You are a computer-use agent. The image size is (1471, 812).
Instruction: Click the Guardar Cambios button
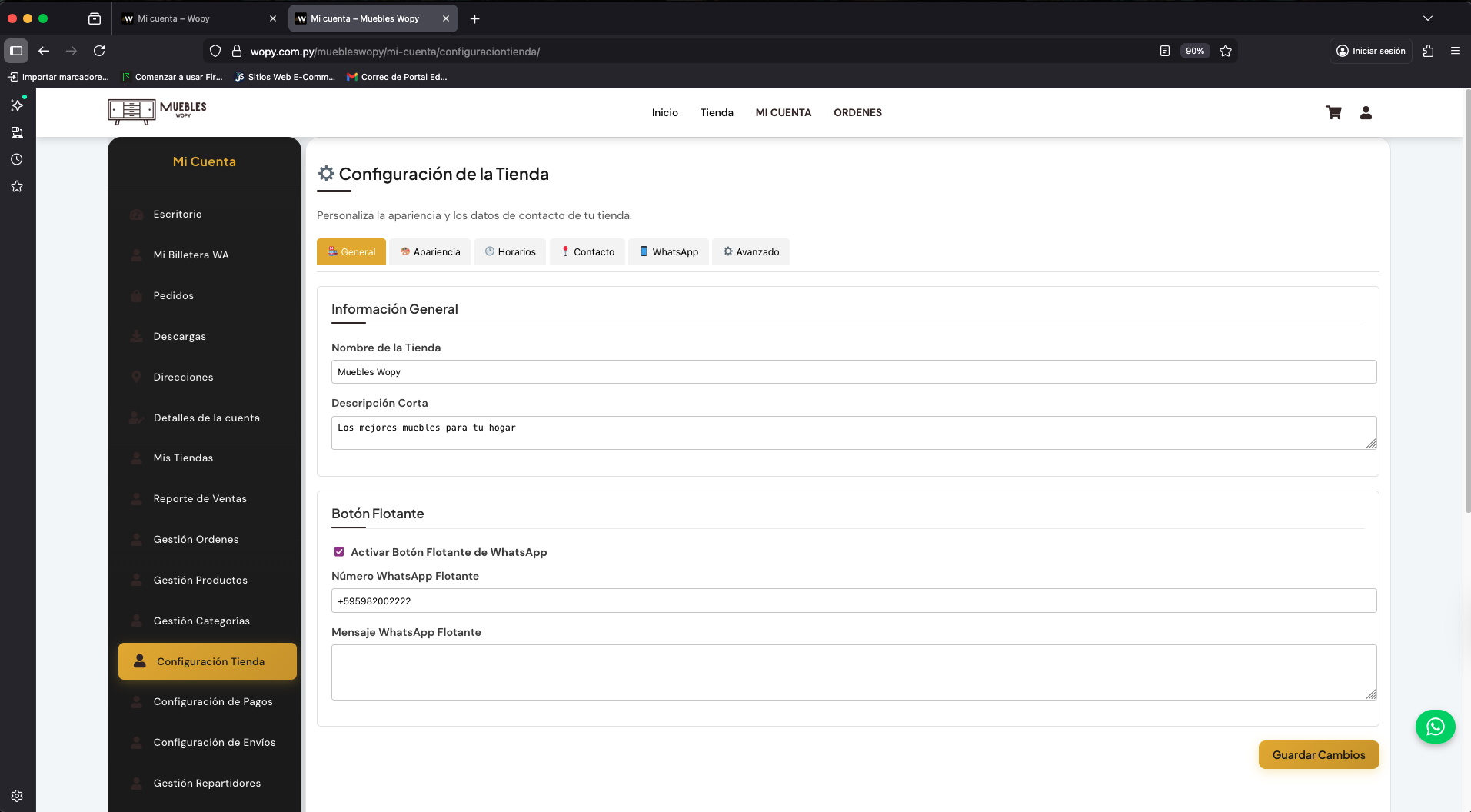[1318, 755]
